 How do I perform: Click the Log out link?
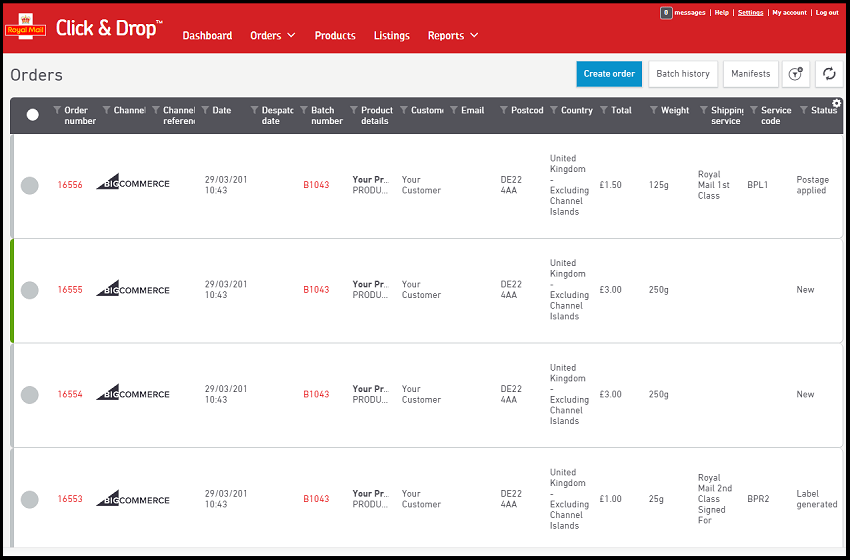pos(827,12)
